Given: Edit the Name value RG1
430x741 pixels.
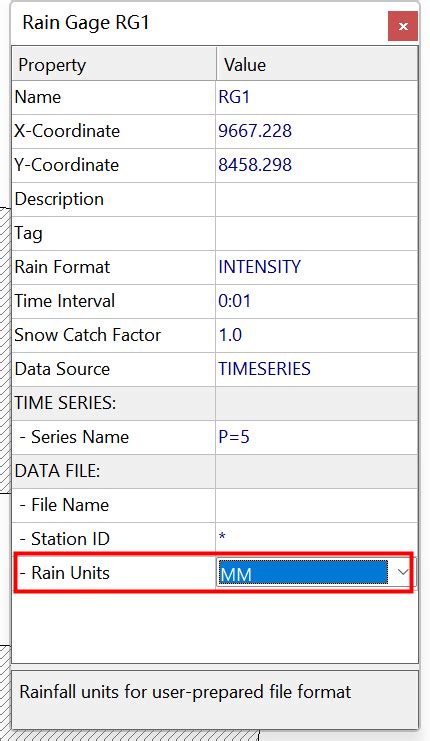Looking at the screenshot, I should [317, 97].
